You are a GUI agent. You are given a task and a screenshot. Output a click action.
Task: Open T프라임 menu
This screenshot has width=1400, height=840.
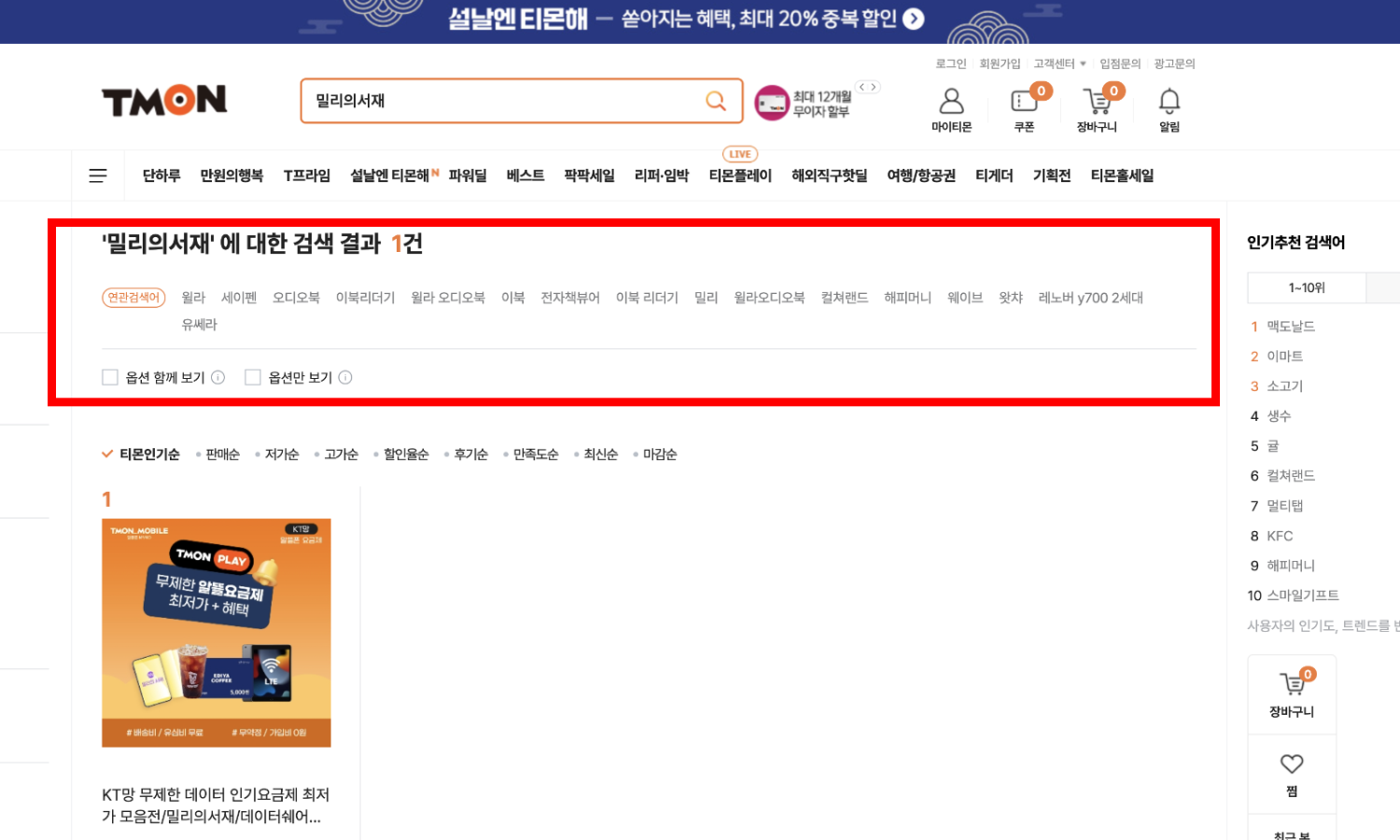tap(307, 175)
